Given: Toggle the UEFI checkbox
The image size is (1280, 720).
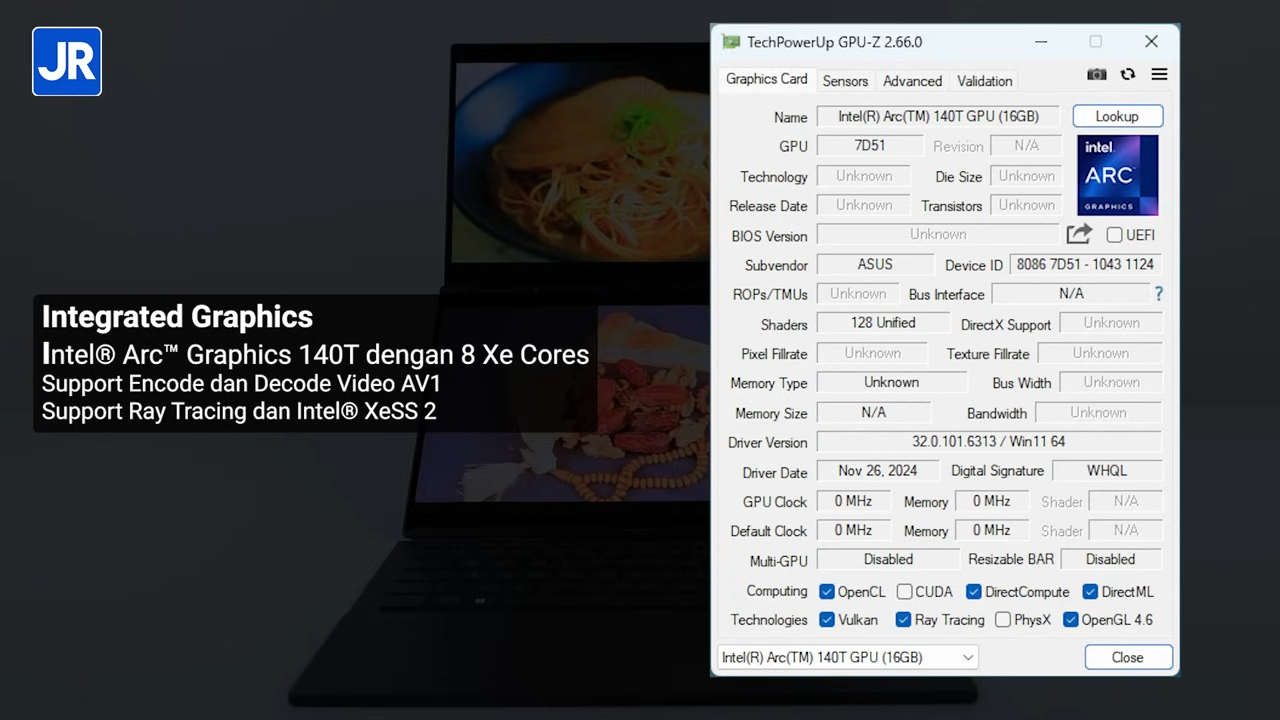Looking at the screenshot, I should click(1114, 234).
